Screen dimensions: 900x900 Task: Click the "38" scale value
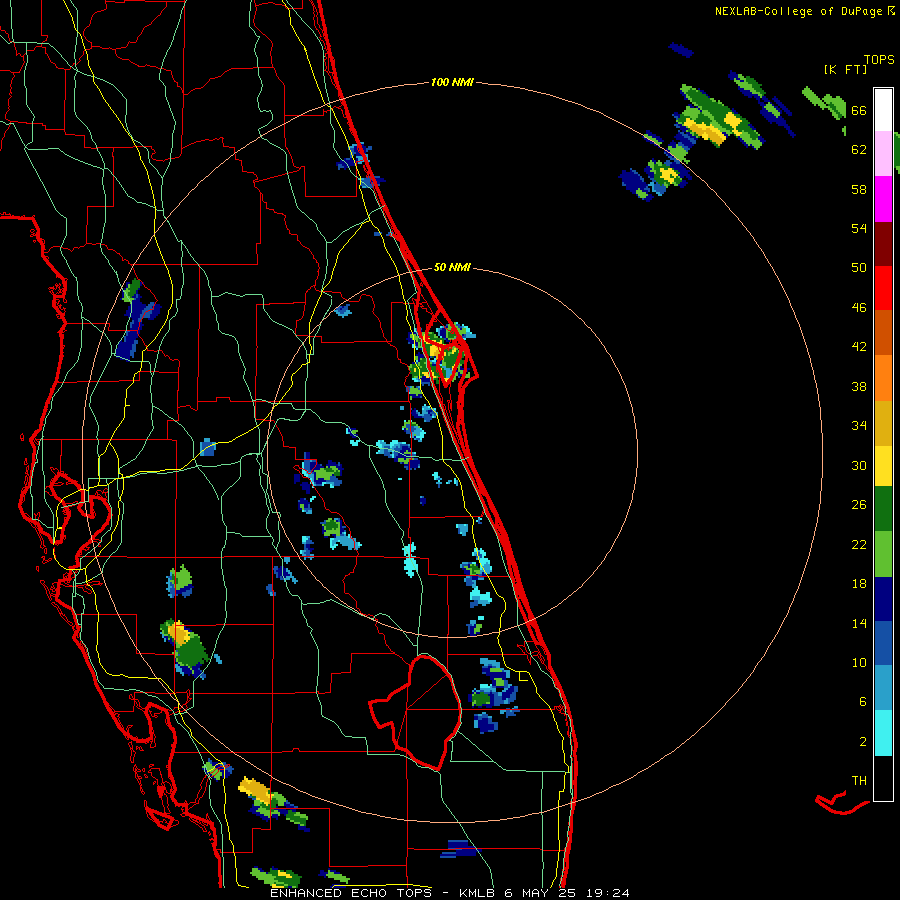pos(859,386)
